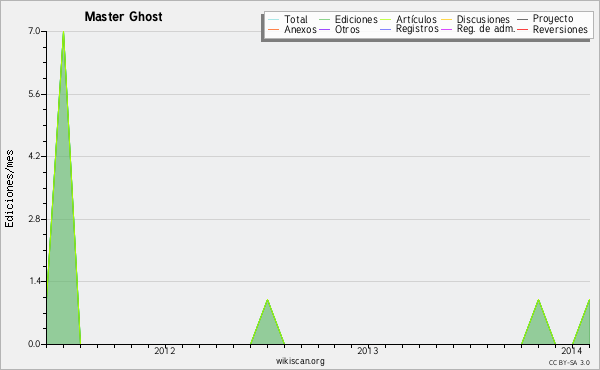Select the 'Reg. de adm.' legend entry
This screenshot has height=370, width=600.
(486, 29)
